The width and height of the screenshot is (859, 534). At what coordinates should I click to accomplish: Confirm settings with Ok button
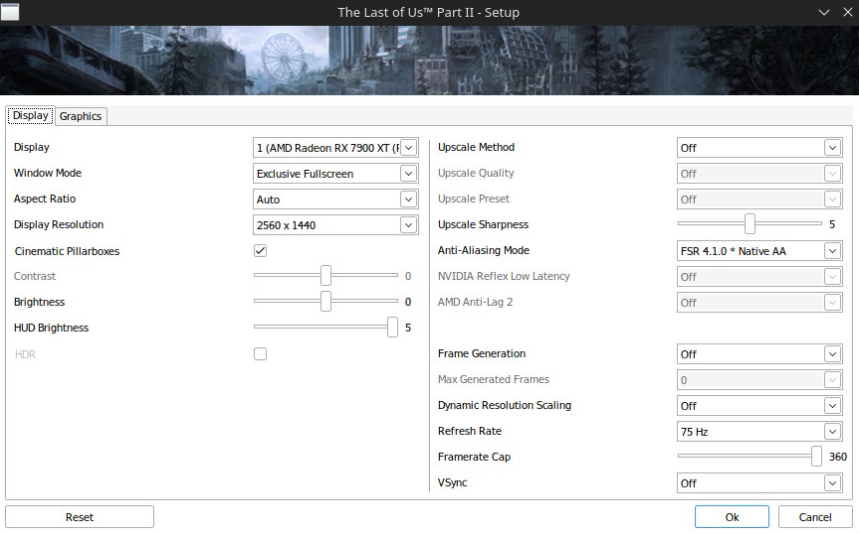click(732, 517)
